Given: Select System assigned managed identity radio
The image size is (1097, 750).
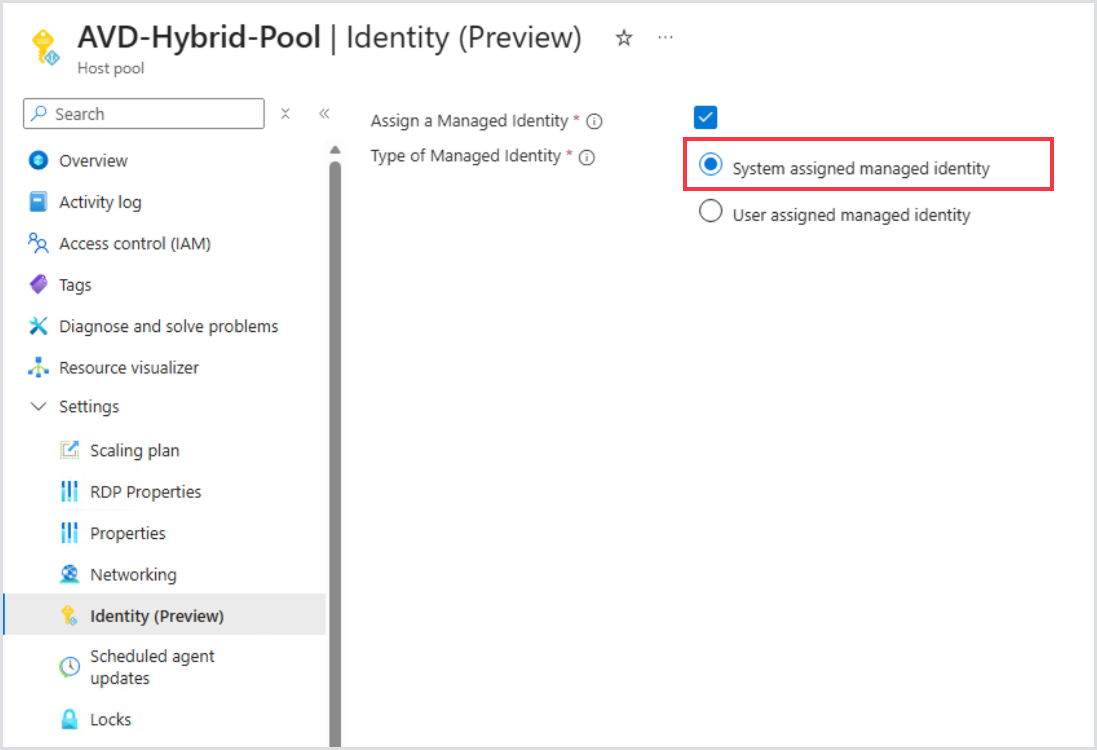Looking at the screenshot, I should coord(711,164).
